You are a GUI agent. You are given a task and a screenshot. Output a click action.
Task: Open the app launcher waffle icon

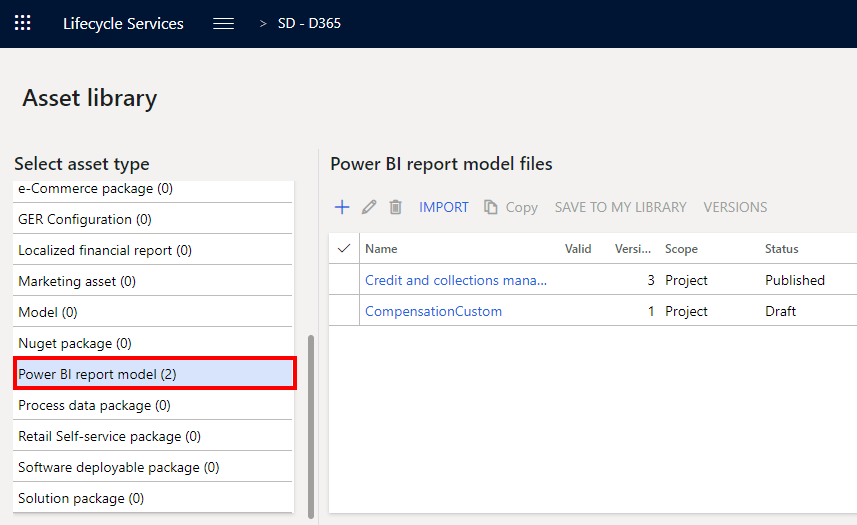click(22, 23)
